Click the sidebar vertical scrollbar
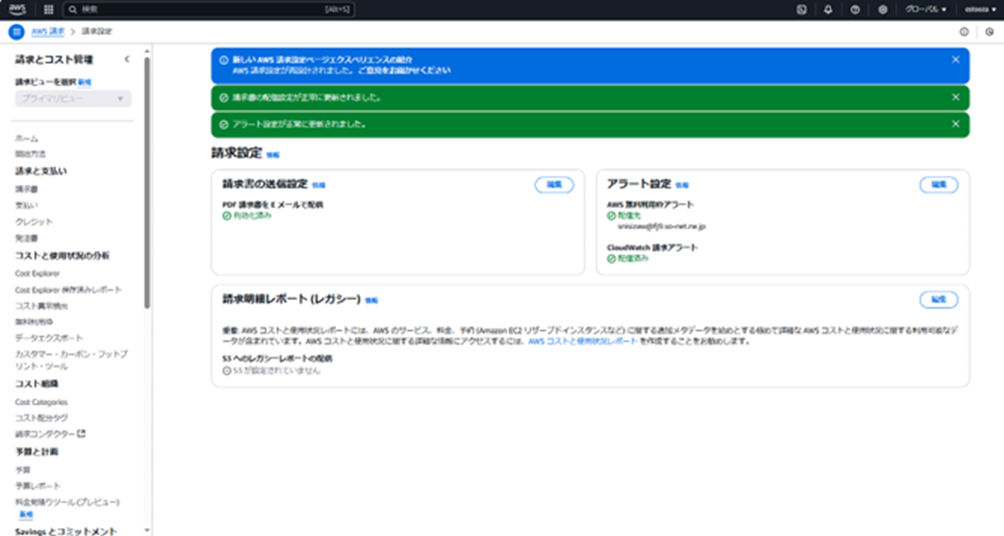1004x536 pixels. [x=147, y=183]
